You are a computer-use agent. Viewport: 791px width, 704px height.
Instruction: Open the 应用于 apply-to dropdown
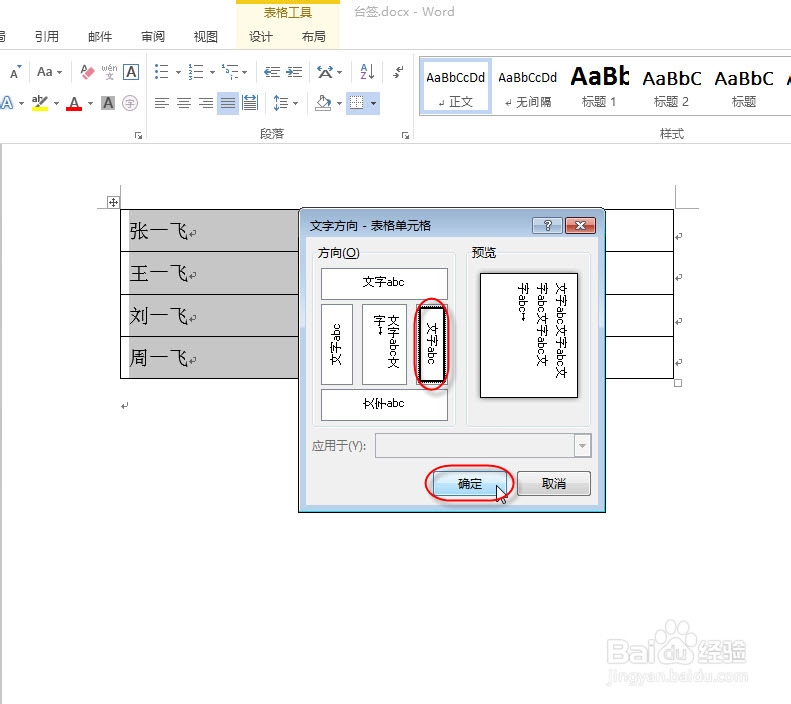point(582,446)
